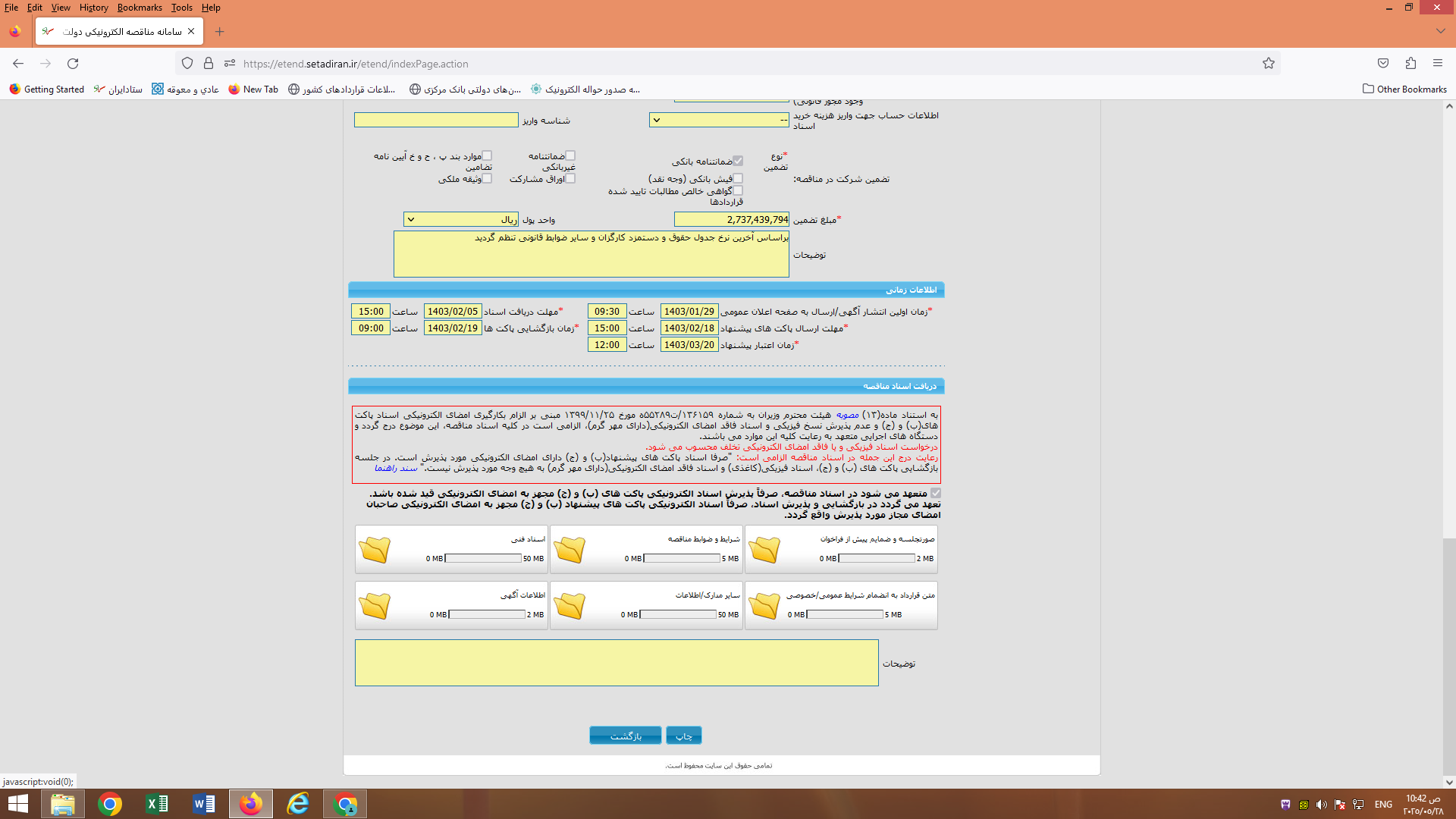This screenshot has width=1456, height=819.
Task: List all tabs dropdown arrow
Action: point(1440,32)
